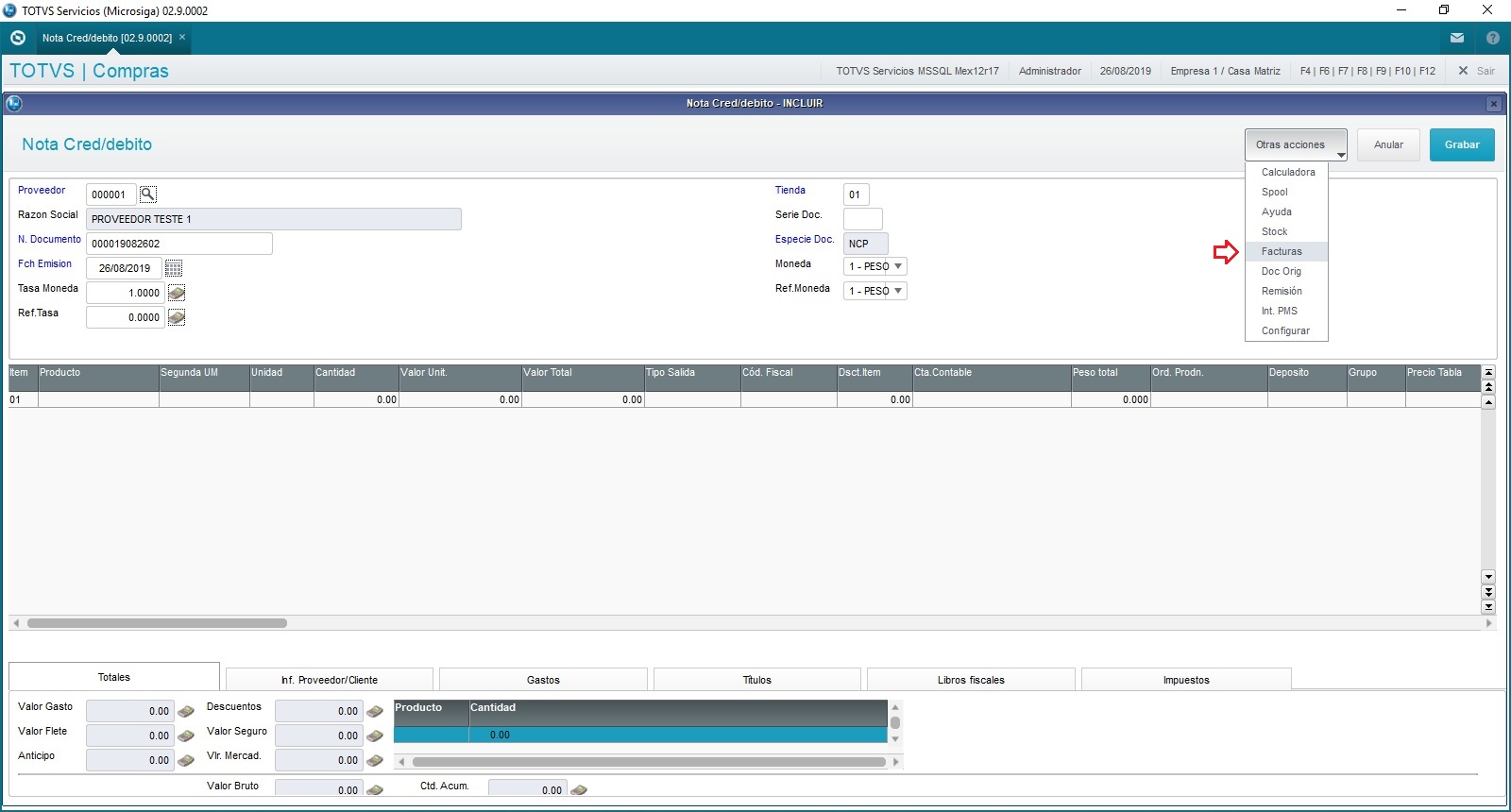Click Anticipo money icon
1511x812 pixels.
click(x=186, y=760)
